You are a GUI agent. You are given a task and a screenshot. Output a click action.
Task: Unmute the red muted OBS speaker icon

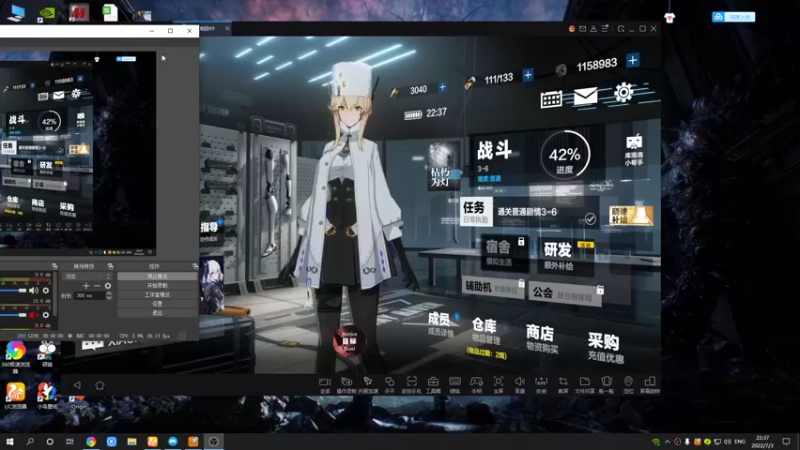pos(33,315)
